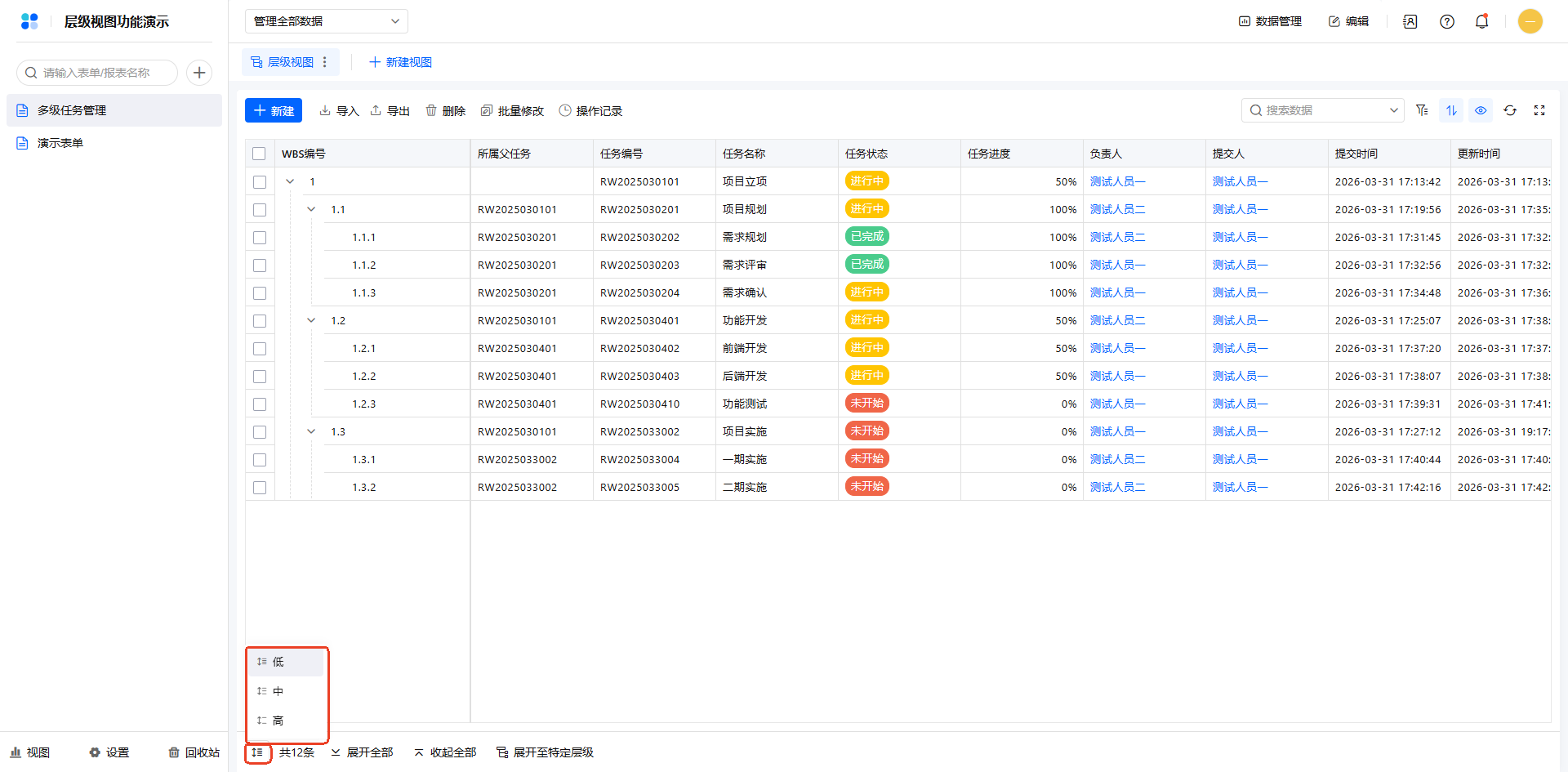Open help via question mark icon

tap(1447, 21)
